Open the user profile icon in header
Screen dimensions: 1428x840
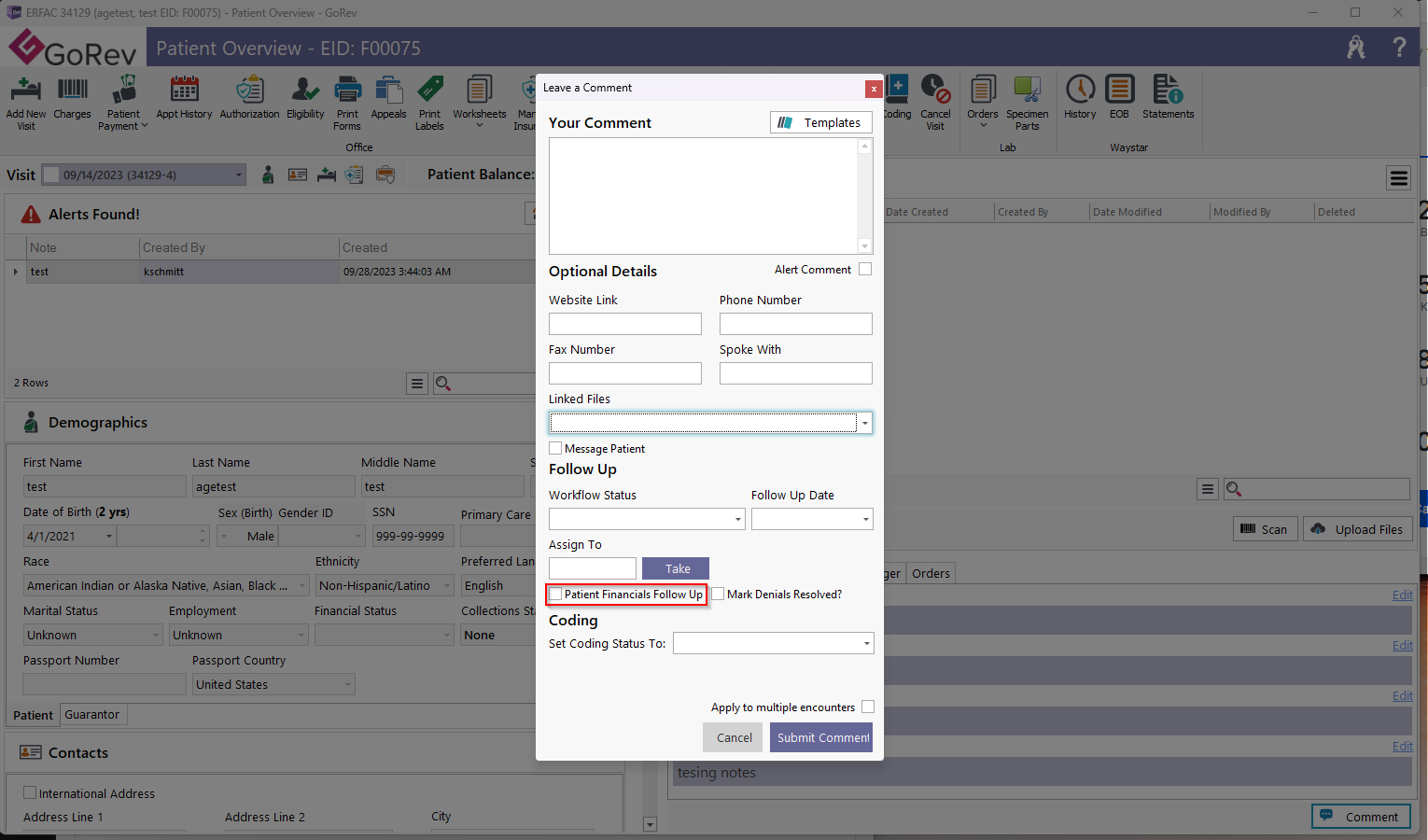click(x=1356, y=47)
